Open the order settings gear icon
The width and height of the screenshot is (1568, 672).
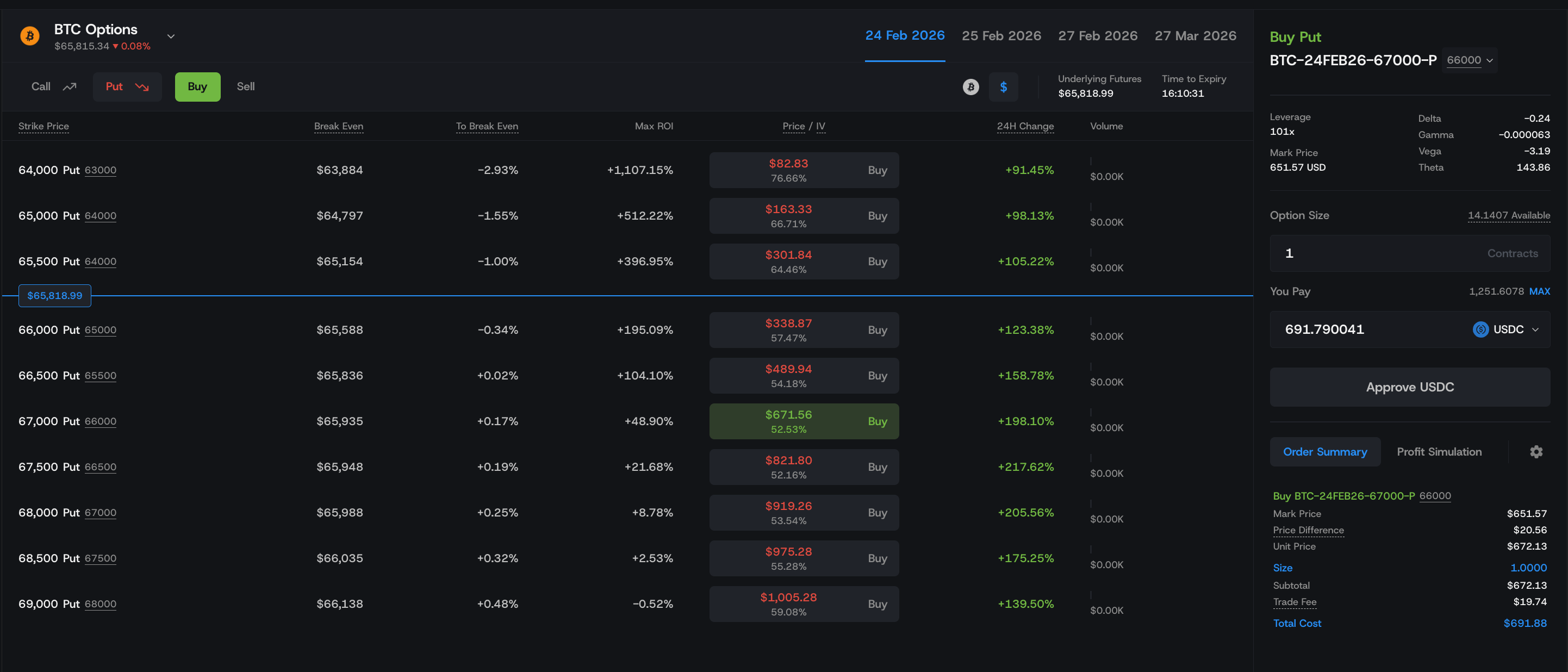click(x=1536, y=452)
